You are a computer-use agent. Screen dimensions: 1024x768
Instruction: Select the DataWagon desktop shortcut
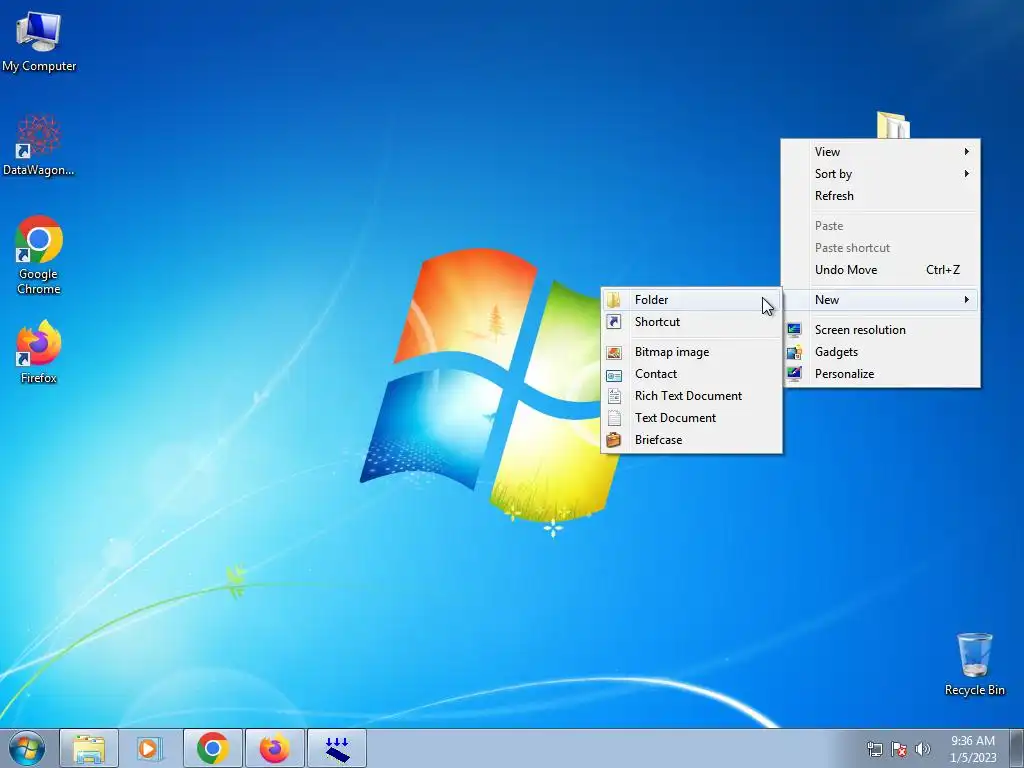point(39,145)
